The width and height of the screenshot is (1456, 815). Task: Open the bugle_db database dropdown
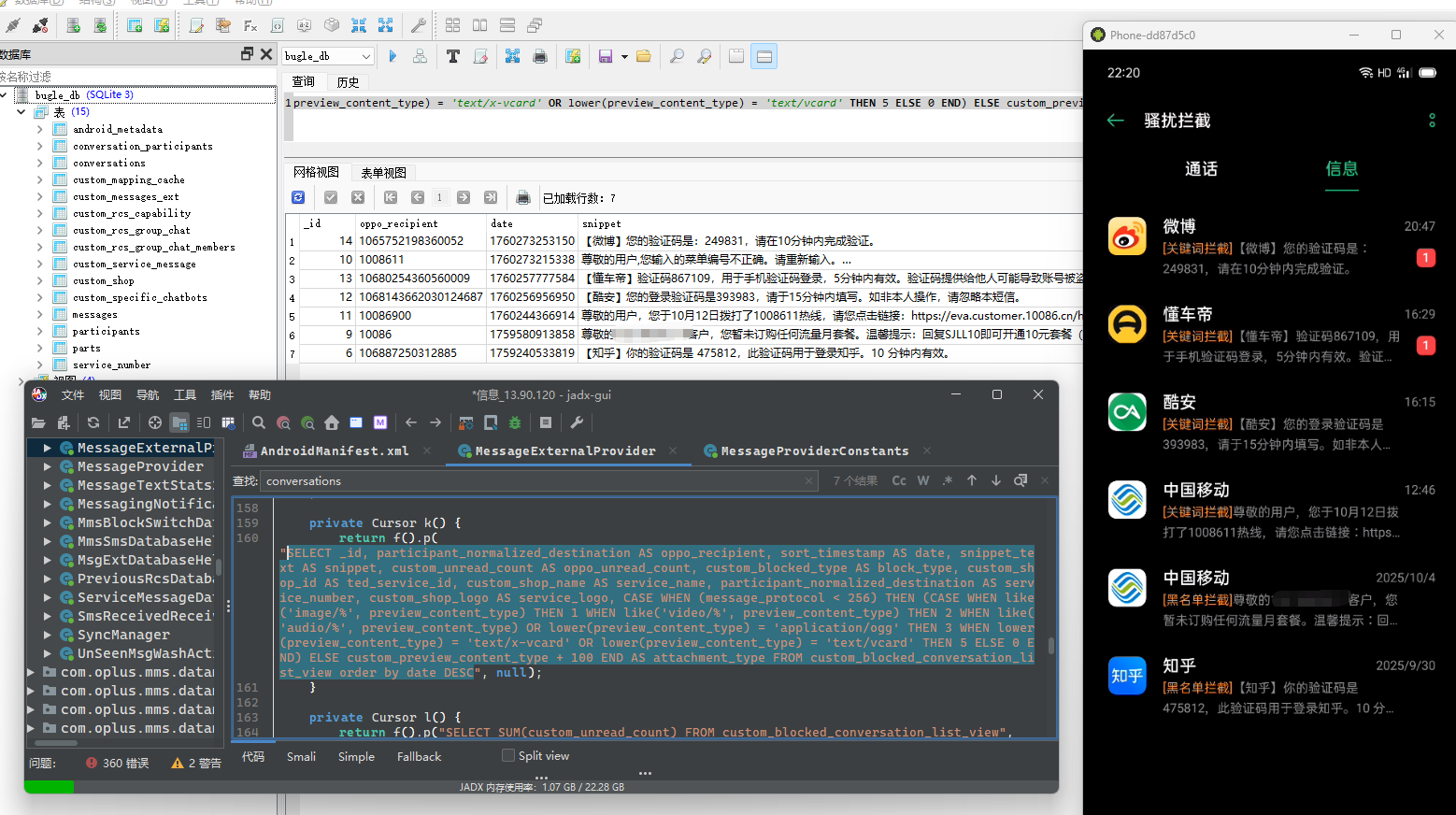click(365, 56)
